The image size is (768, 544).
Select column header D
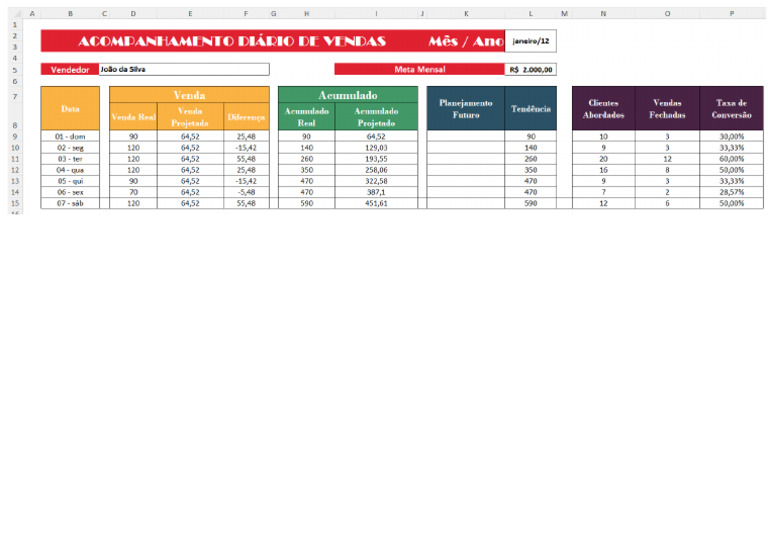tap(133, 14)
